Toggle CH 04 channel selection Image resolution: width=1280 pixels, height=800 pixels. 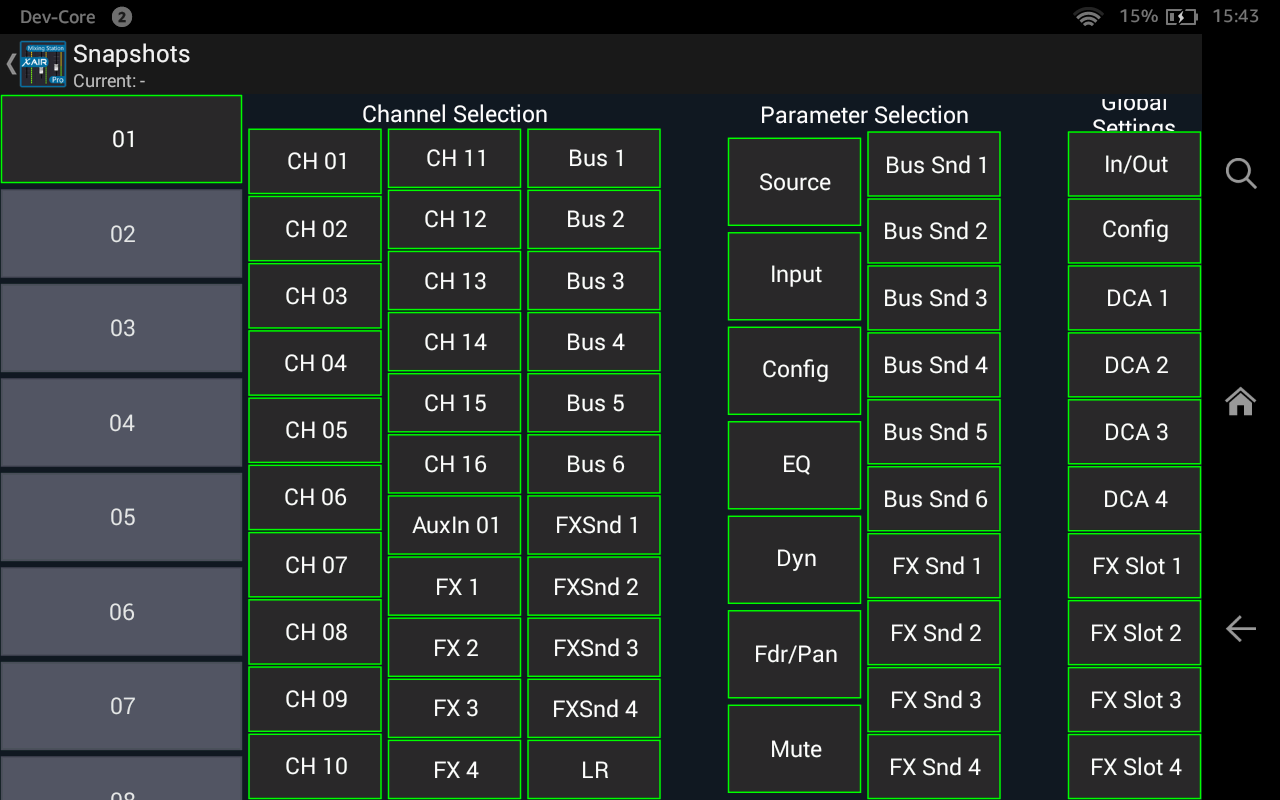click(x=315, y=363)
